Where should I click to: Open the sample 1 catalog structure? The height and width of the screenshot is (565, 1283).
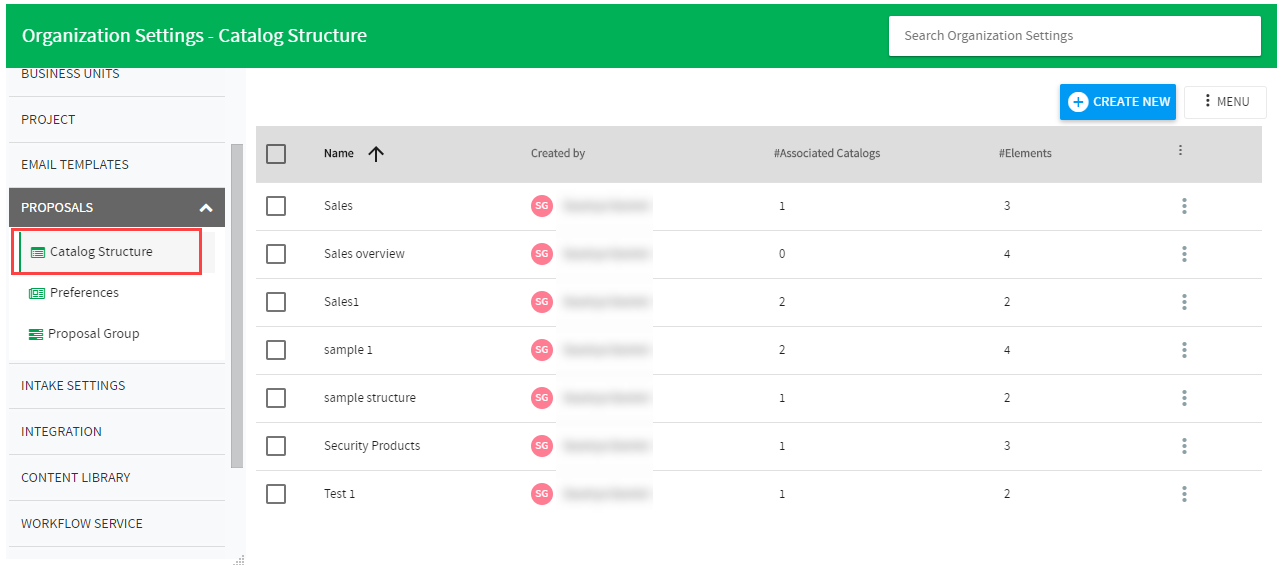(x=348, y=350)
